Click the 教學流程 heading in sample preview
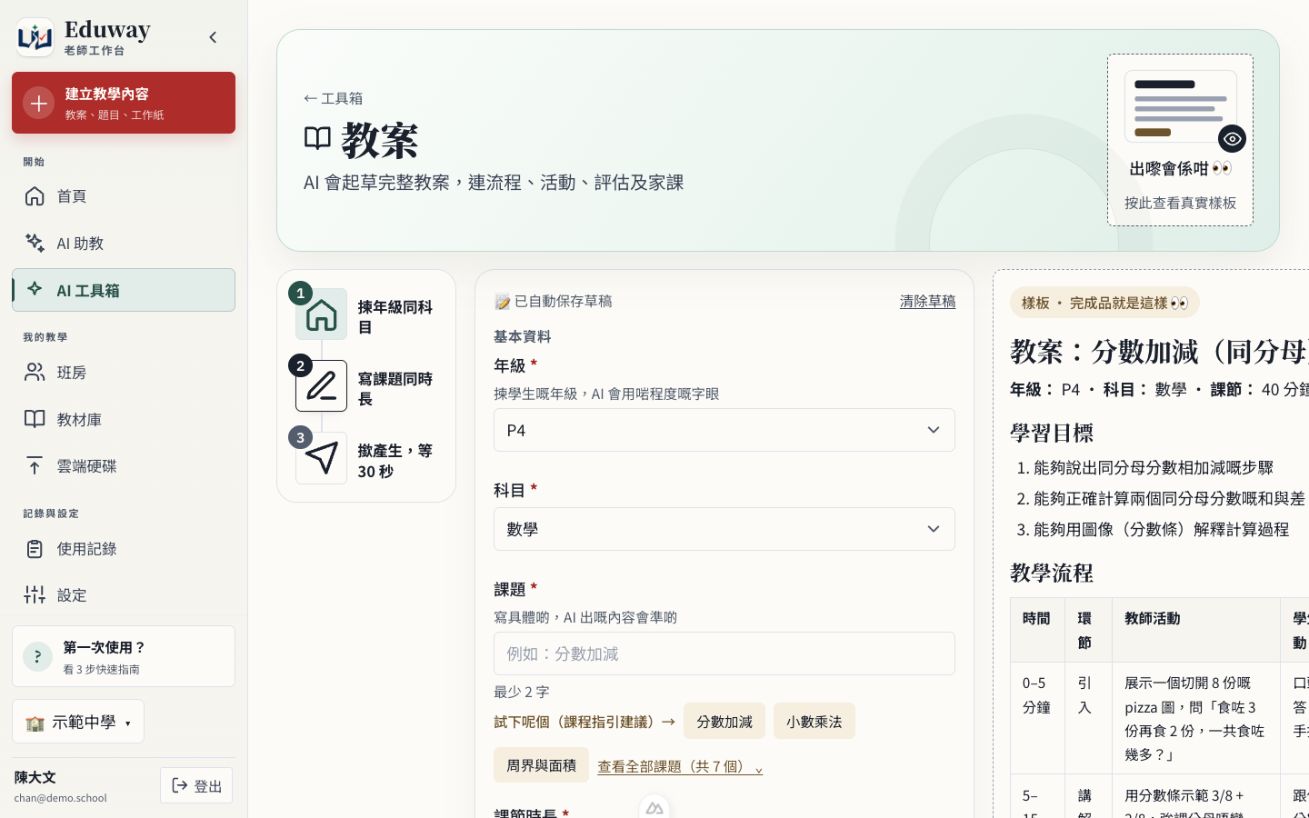The image size is (1309, 818). [x=1052, y=573]
